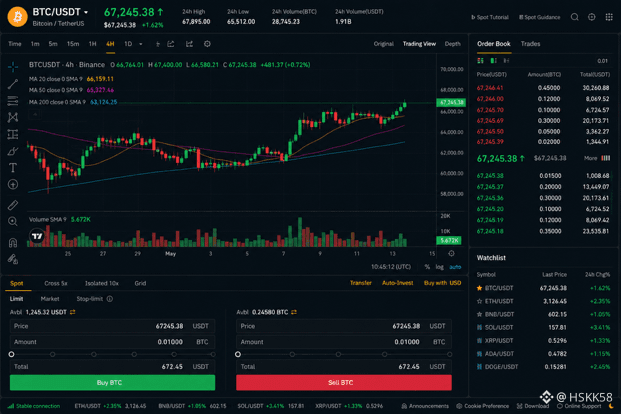Open the apps grid menu icon

[609, 17]
